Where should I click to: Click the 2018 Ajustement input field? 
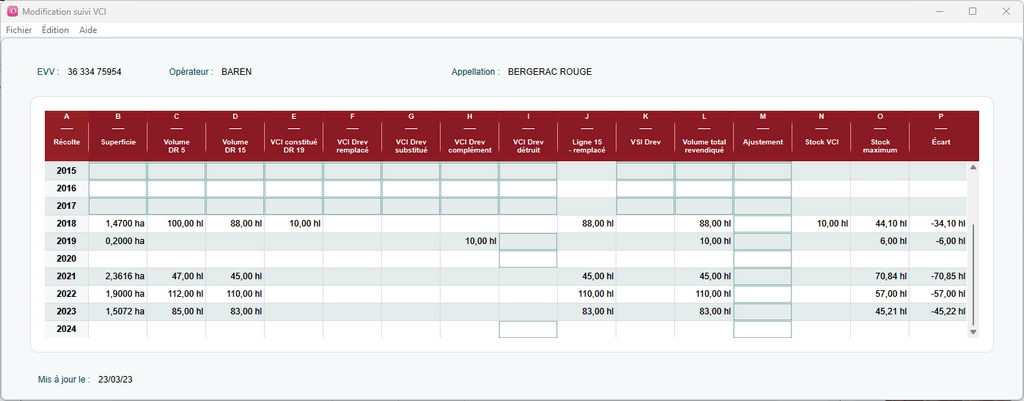[x=762, y=224]
